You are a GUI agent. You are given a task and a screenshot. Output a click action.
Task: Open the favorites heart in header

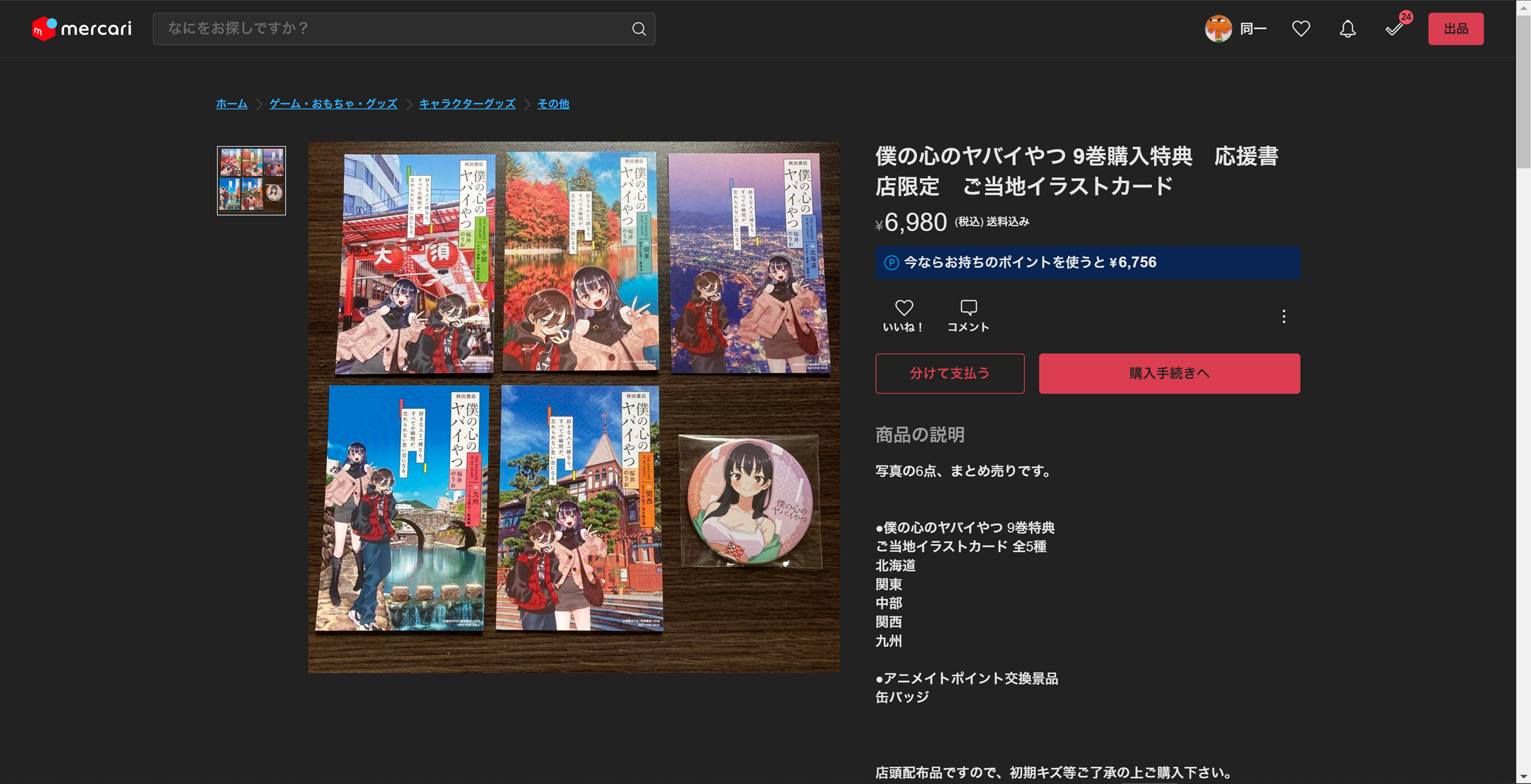point(1301,29)
